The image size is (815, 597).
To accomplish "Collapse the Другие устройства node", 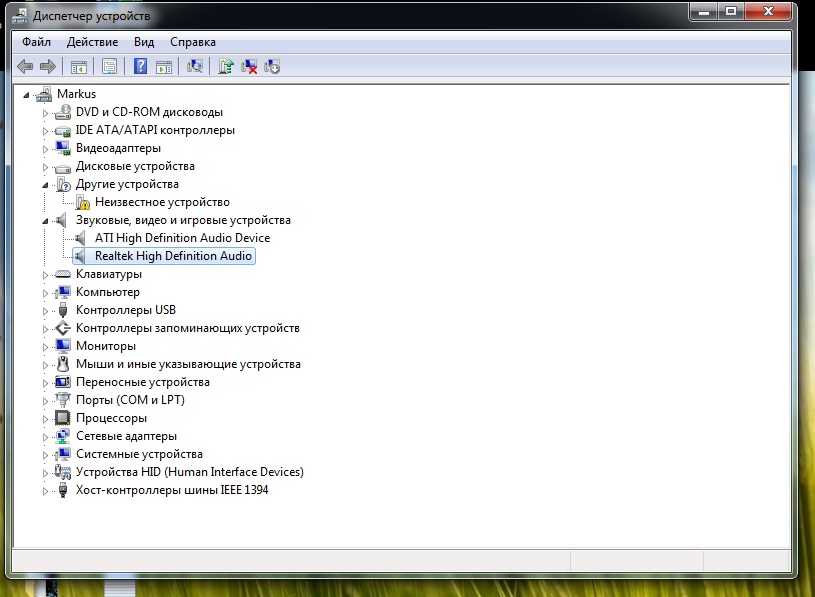I will point(45,184).
